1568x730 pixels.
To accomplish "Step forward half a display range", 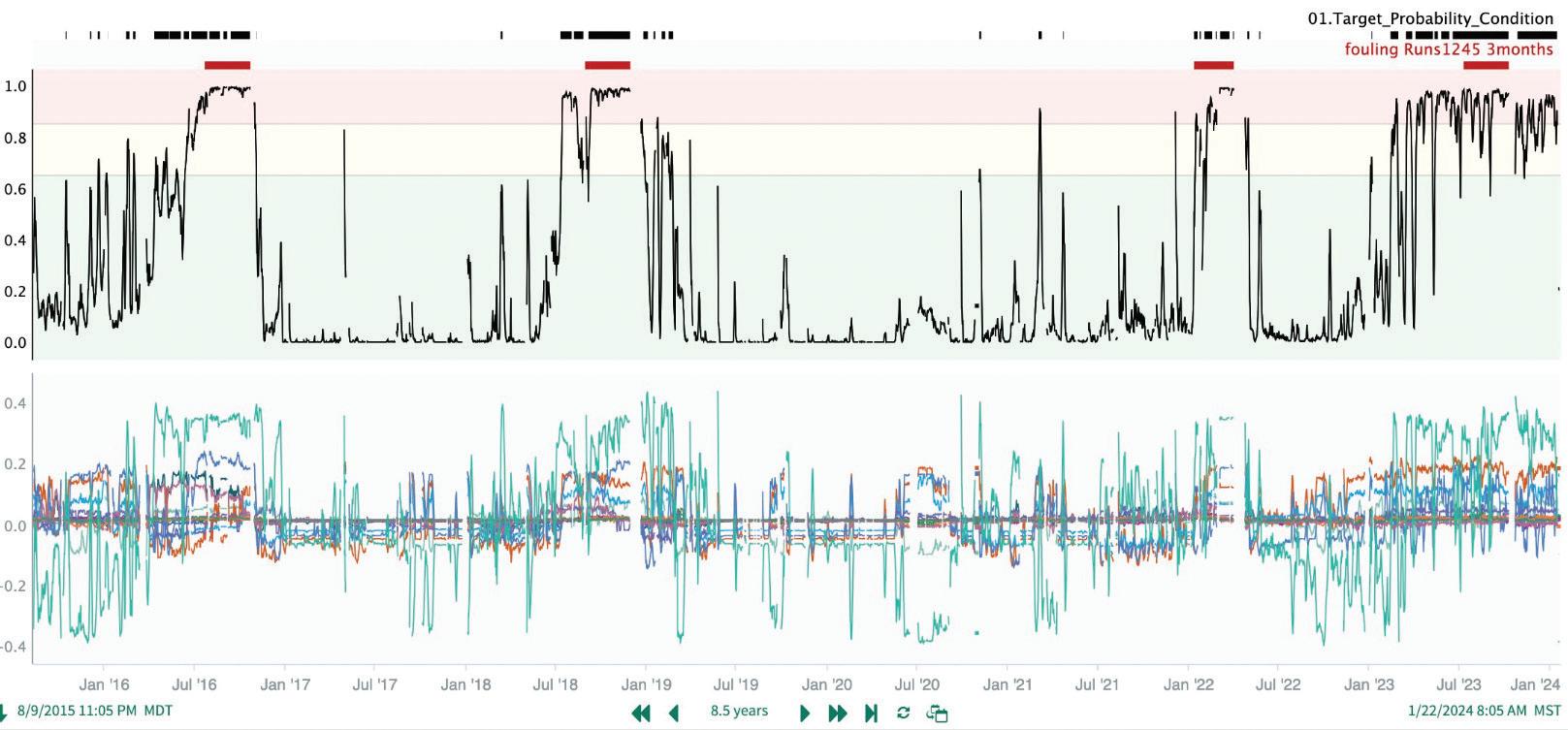I will pos(804,714).
